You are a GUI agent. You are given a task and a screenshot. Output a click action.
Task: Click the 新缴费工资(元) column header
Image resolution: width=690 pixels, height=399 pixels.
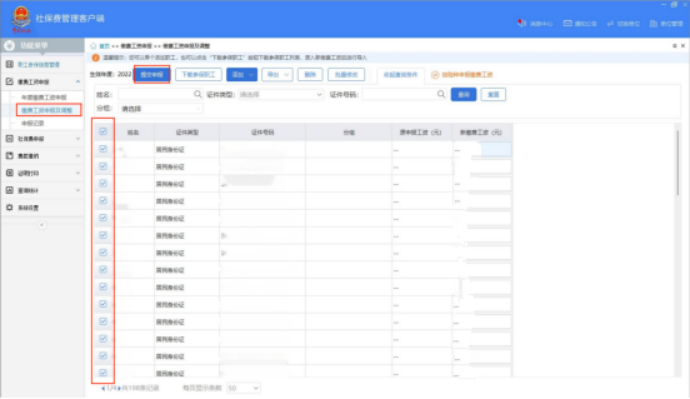pos(481,132)
